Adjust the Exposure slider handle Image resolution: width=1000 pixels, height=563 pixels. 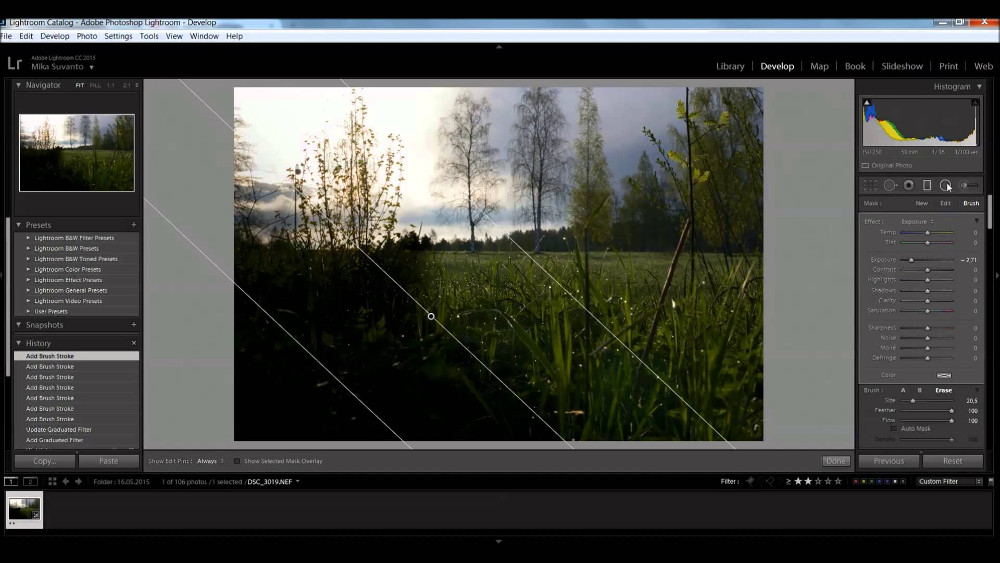pos(911,260)
